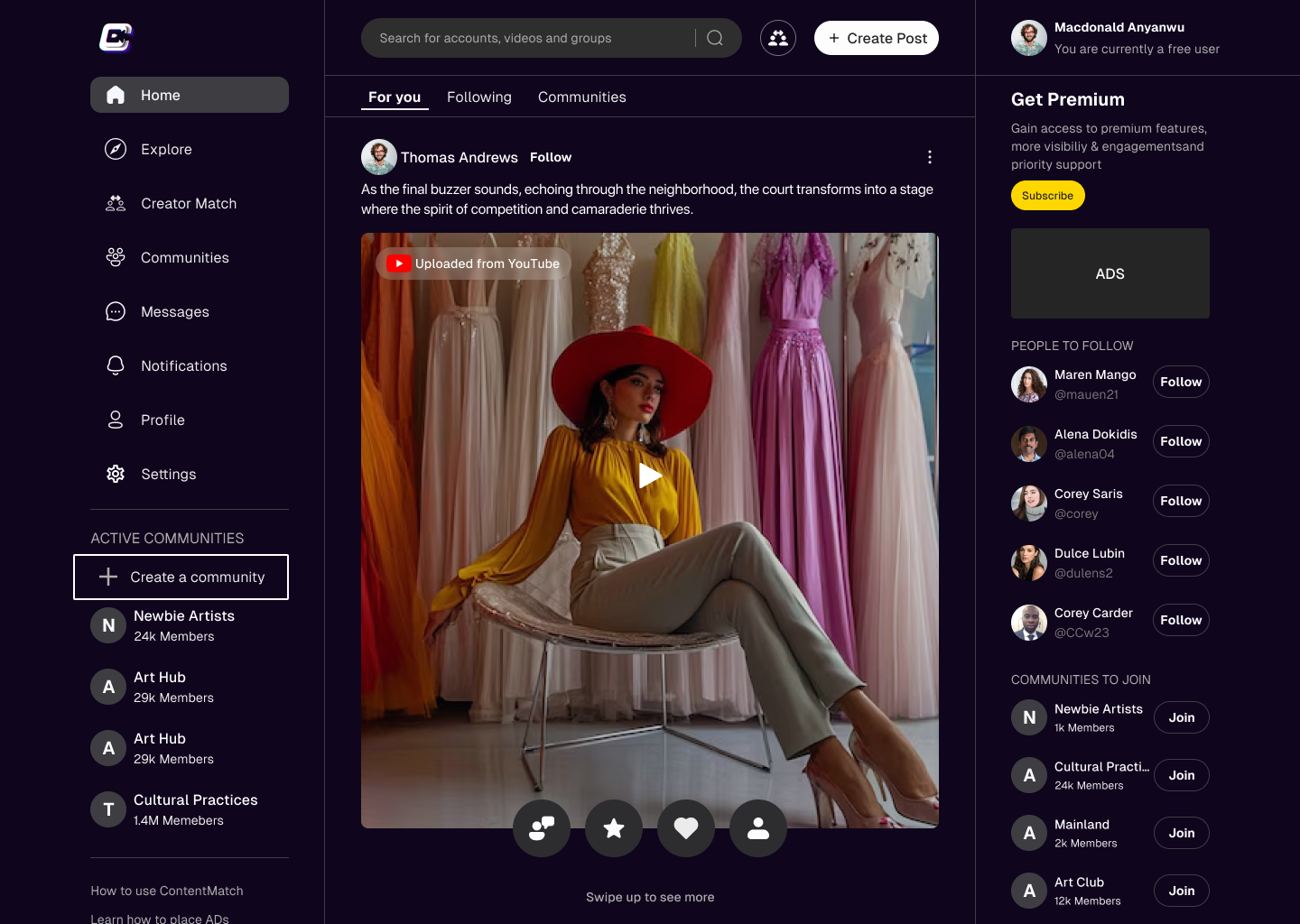1300x924 pixels.
Task: Click the yellow Subscribe button
Action: click(x=1047, y=196)
